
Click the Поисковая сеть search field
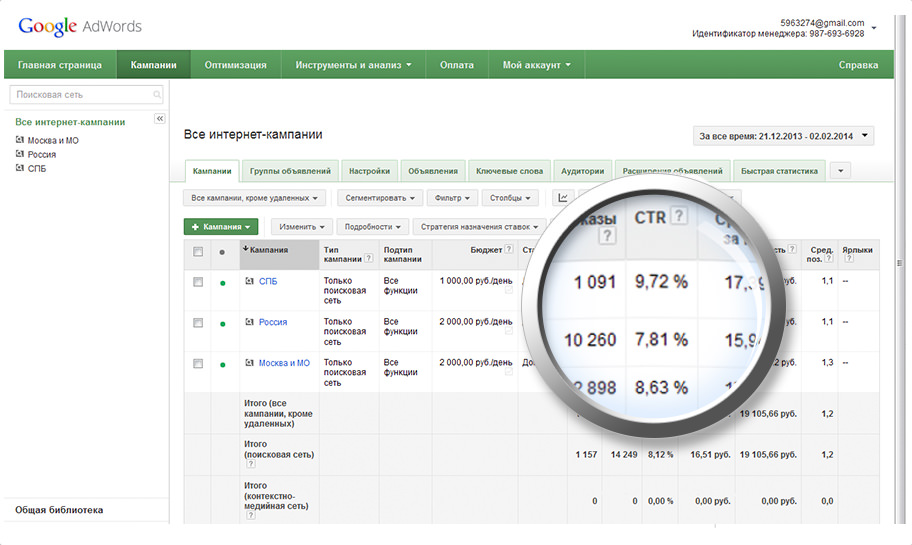[86, 94]
